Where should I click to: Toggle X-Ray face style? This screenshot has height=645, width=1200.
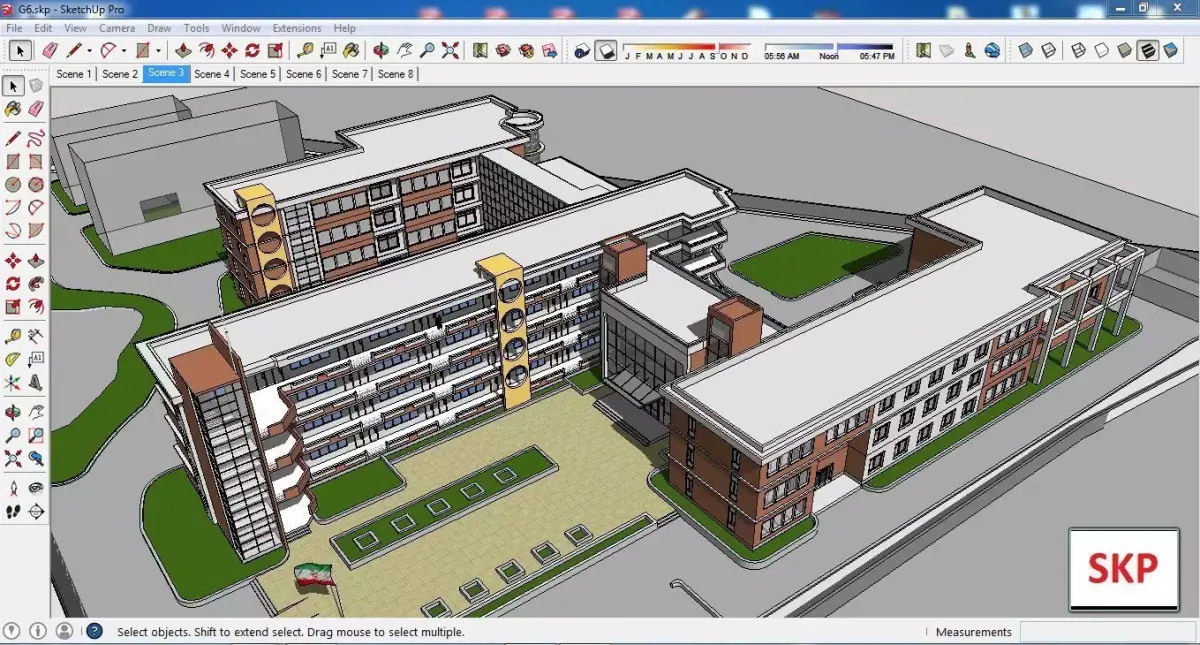(x=1025, y=50)
